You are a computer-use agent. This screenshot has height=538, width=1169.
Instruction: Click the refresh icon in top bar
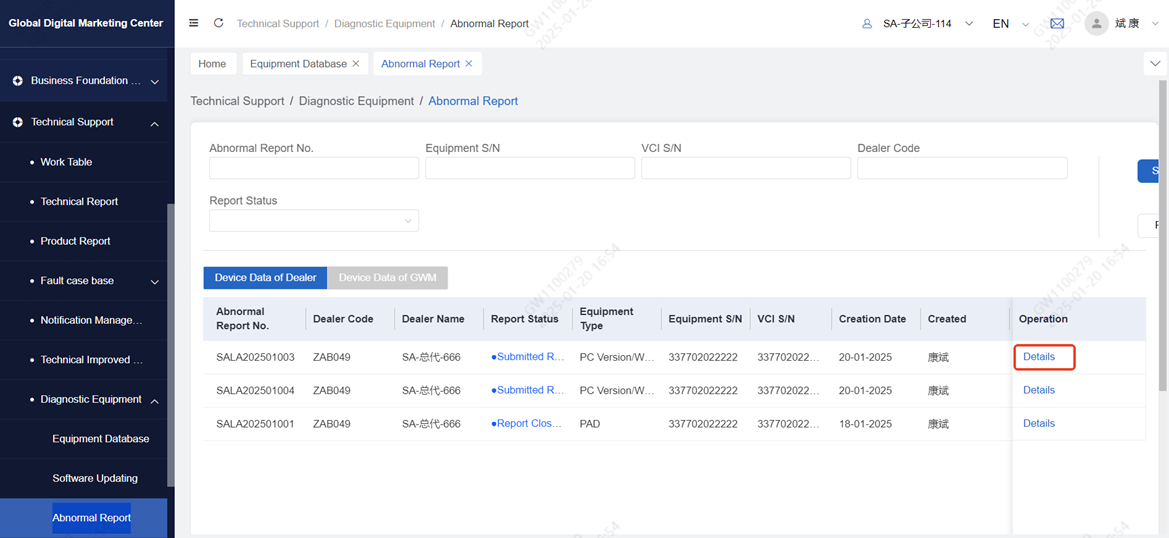218,23
